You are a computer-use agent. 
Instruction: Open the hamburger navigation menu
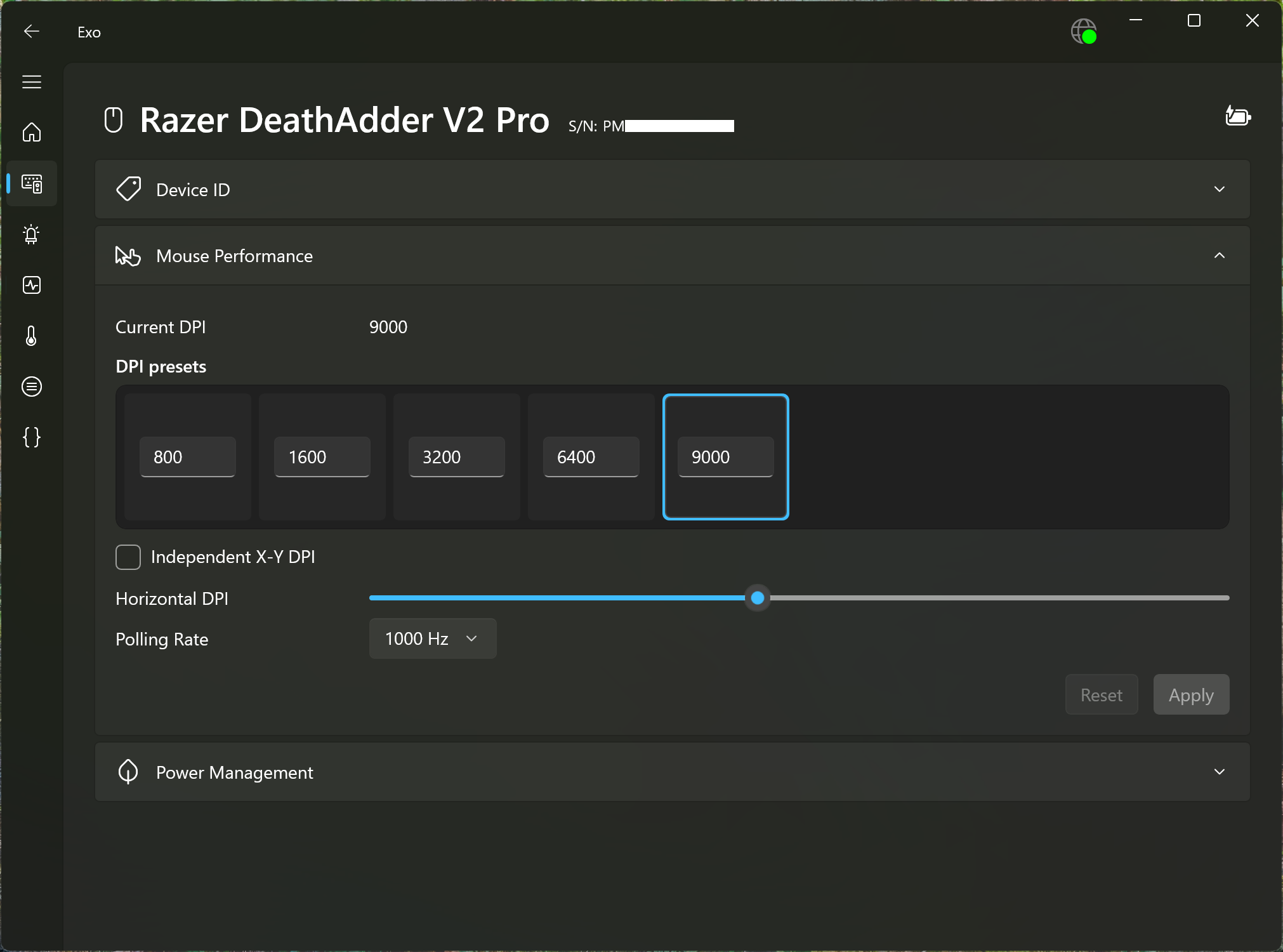(32, 82)
